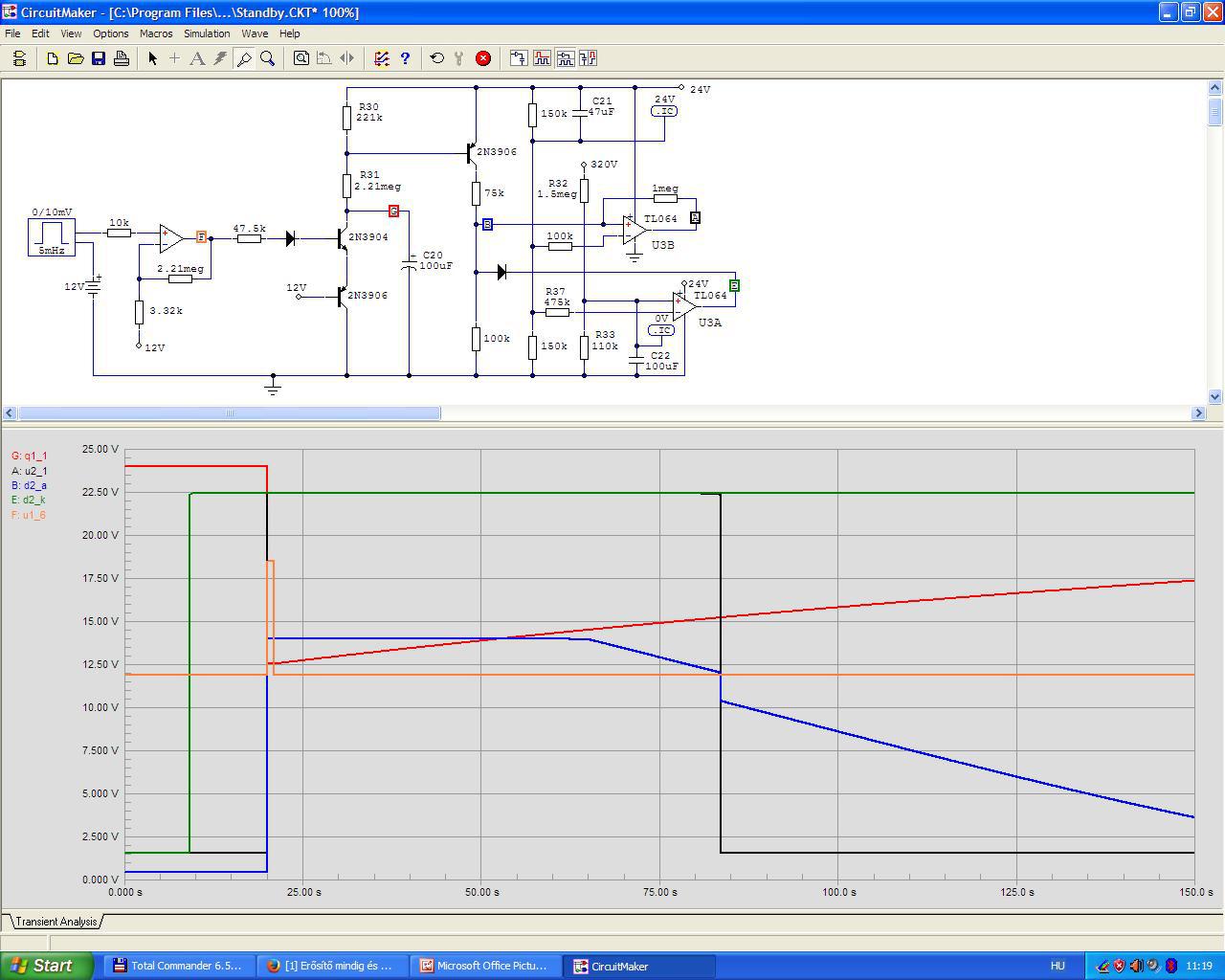Select the Zoom magnifier tool

tap(268, 58)
